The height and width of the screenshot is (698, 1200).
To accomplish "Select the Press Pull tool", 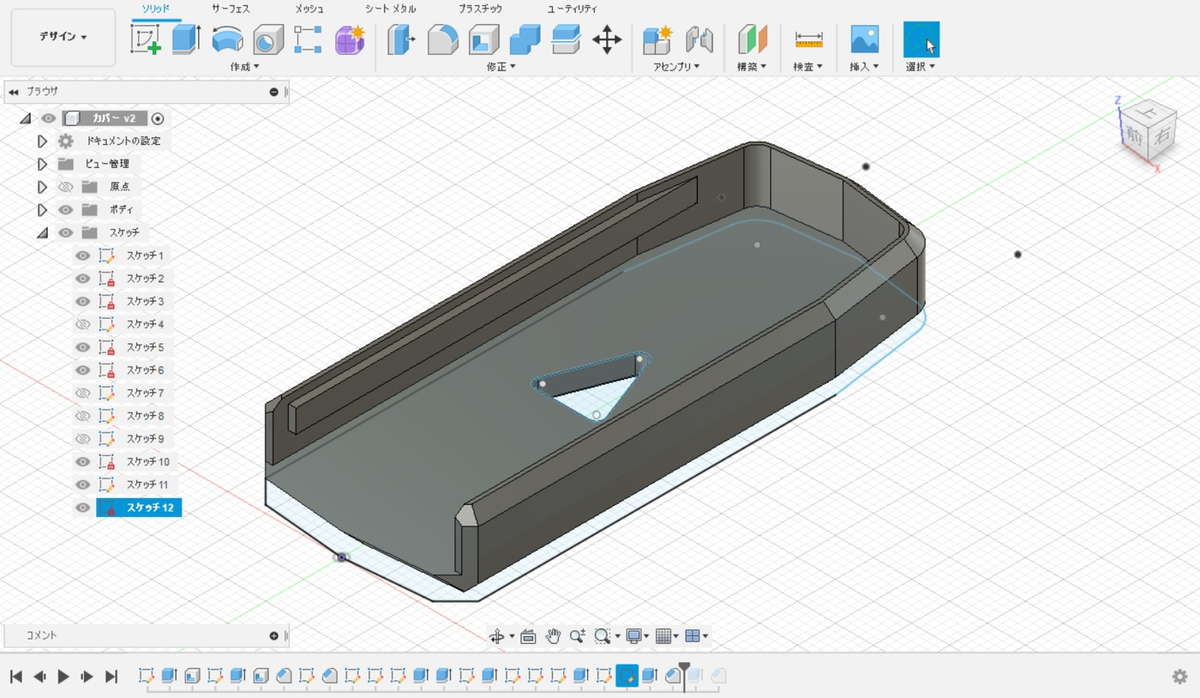I will tap(402, 40).
